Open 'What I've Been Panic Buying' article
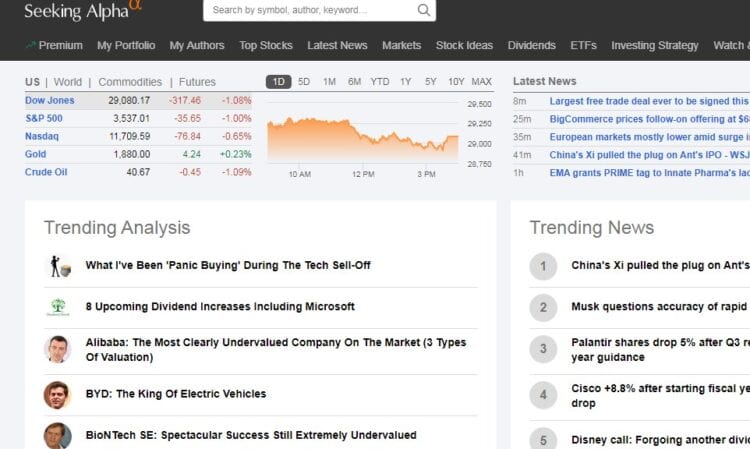750x449 pixels. pos(228,265)
